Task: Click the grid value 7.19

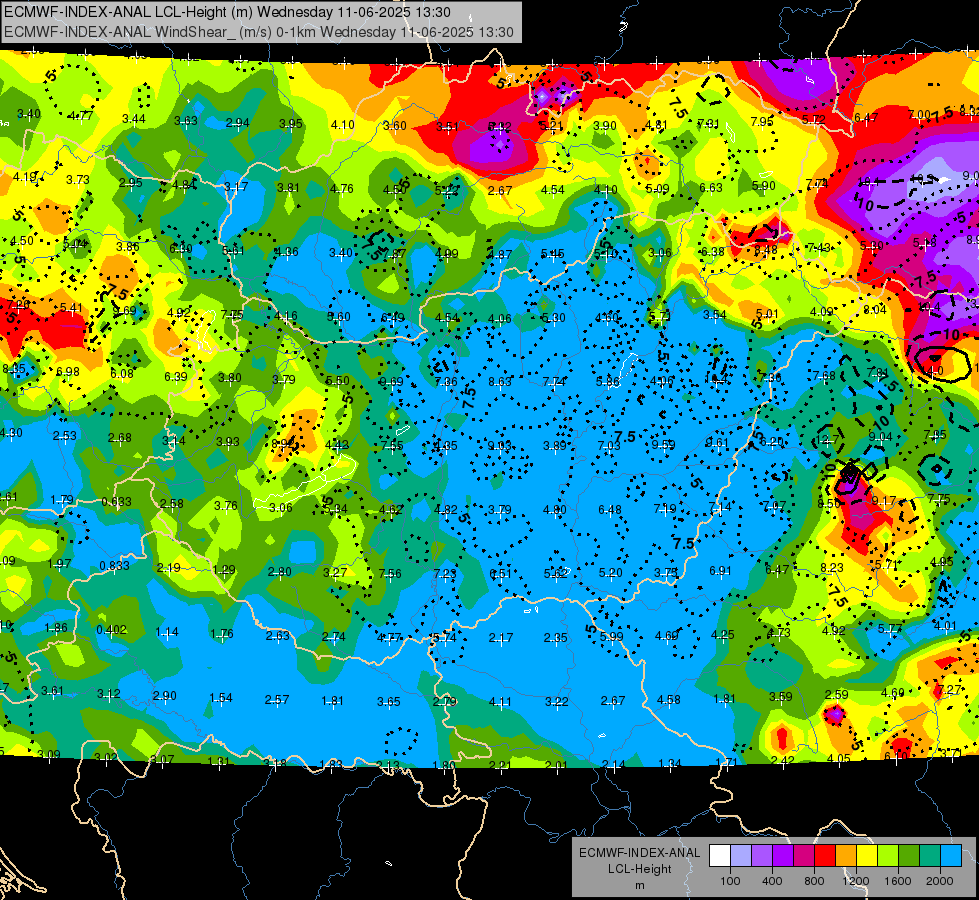Action: (x=664, y=508)
